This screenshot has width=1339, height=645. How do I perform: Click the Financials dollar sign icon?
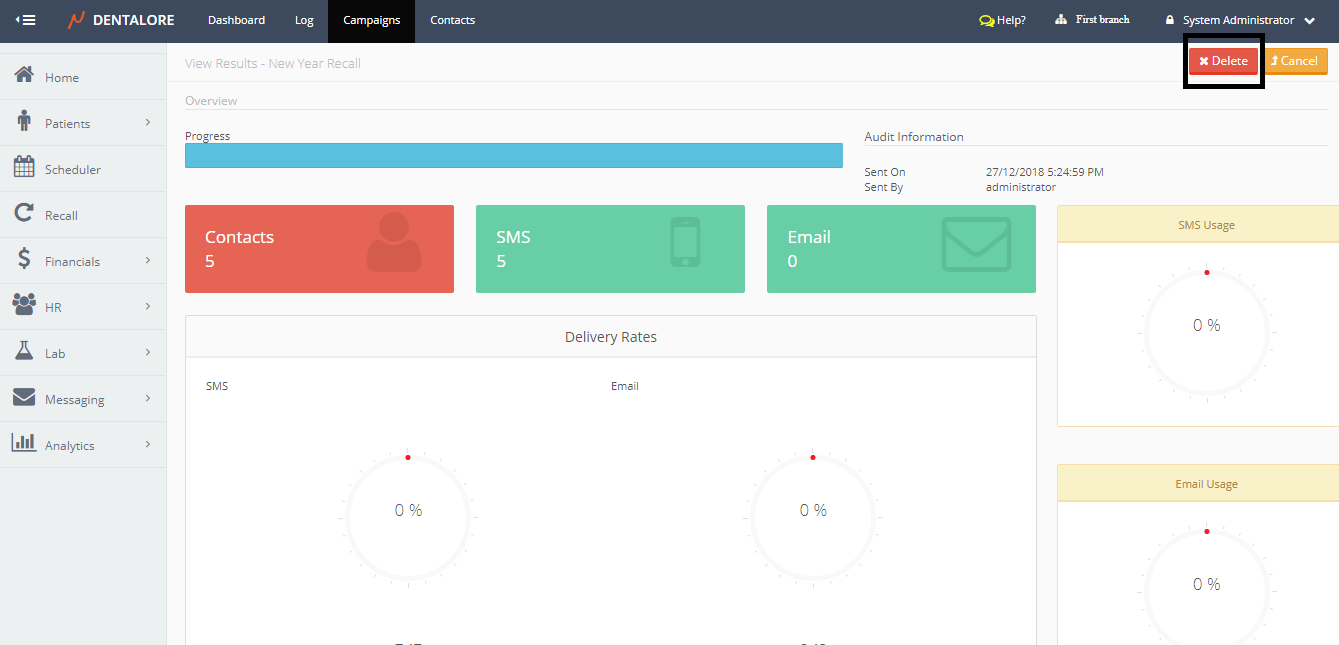(x=24, y=260)
